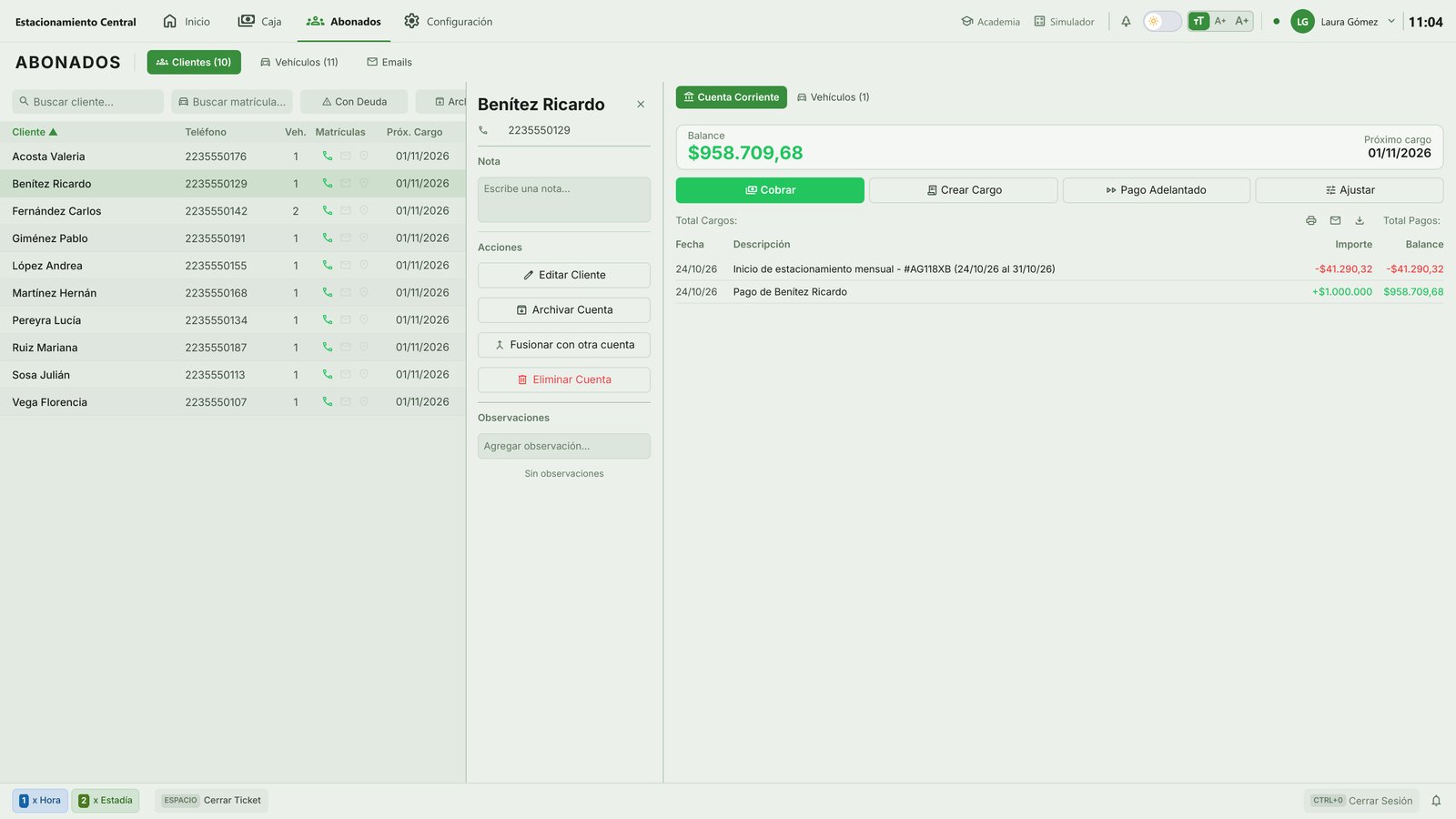Click the LG user avatar
1456x819 pixels.
1302,21
